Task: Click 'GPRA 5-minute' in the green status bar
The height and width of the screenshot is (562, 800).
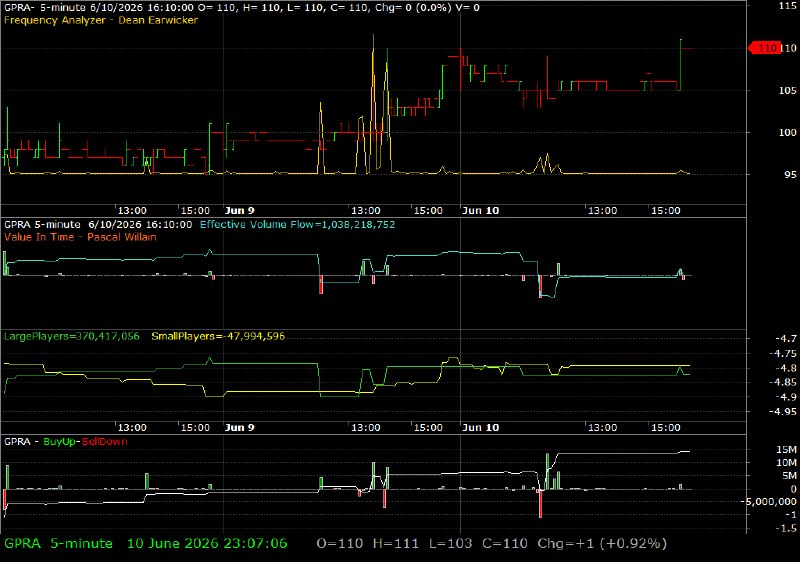Action: pyautogui.click(x=58, y=544)
